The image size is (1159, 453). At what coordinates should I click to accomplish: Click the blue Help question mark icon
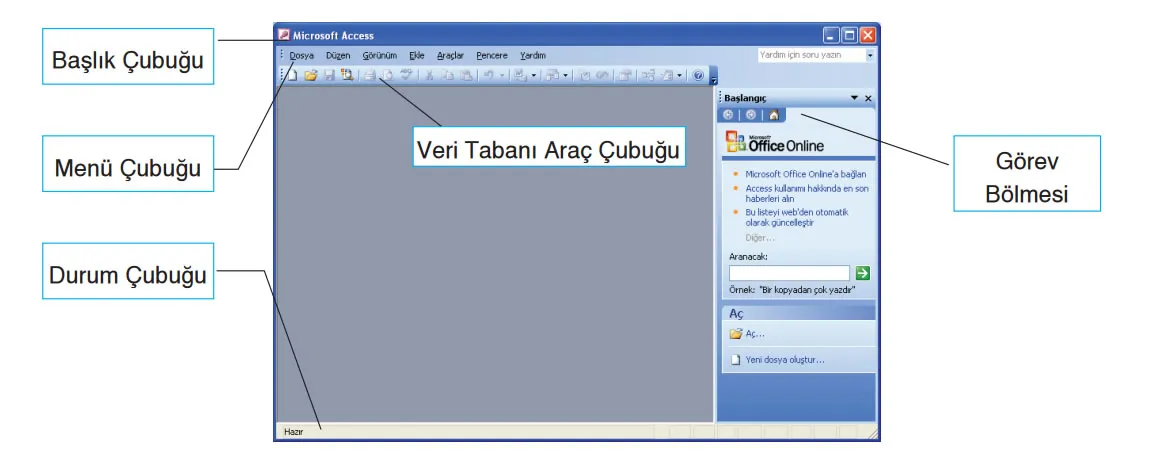[x=698, y=75]
